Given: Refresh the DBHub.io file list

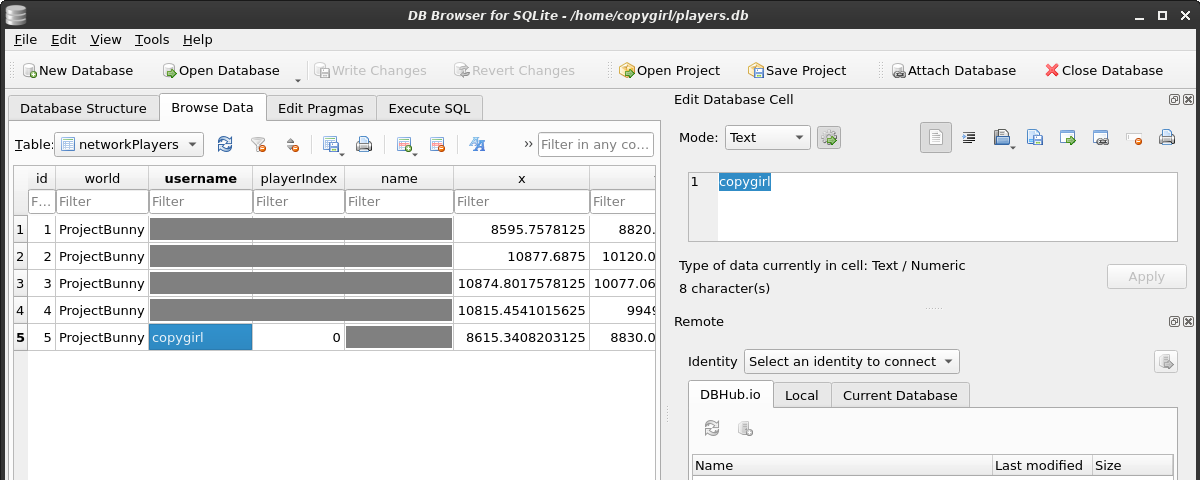Looking at the screenshot, I should tap(712, 428).
